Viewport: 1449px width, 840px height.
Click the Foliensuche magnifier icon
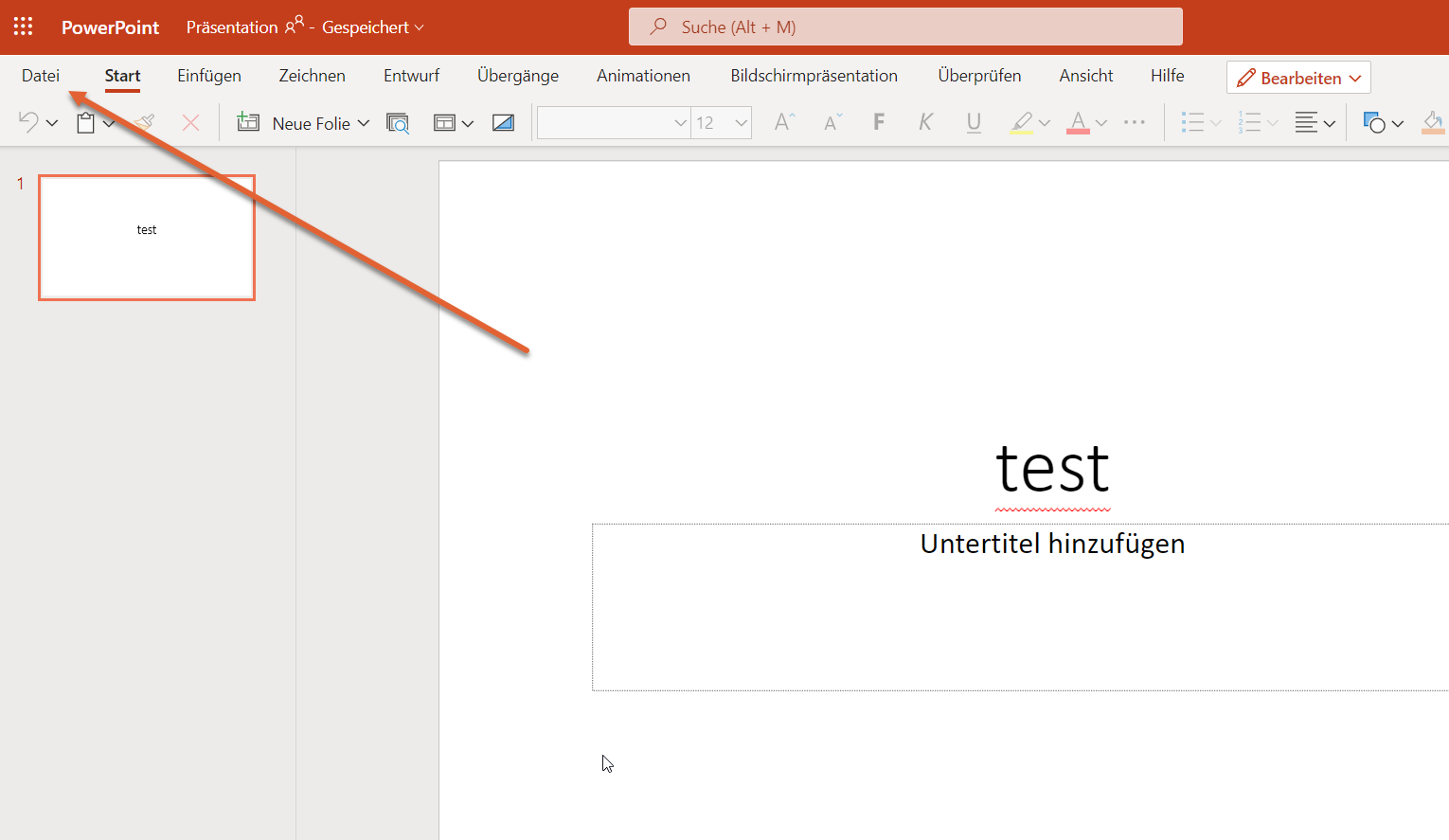pos(398,122)
